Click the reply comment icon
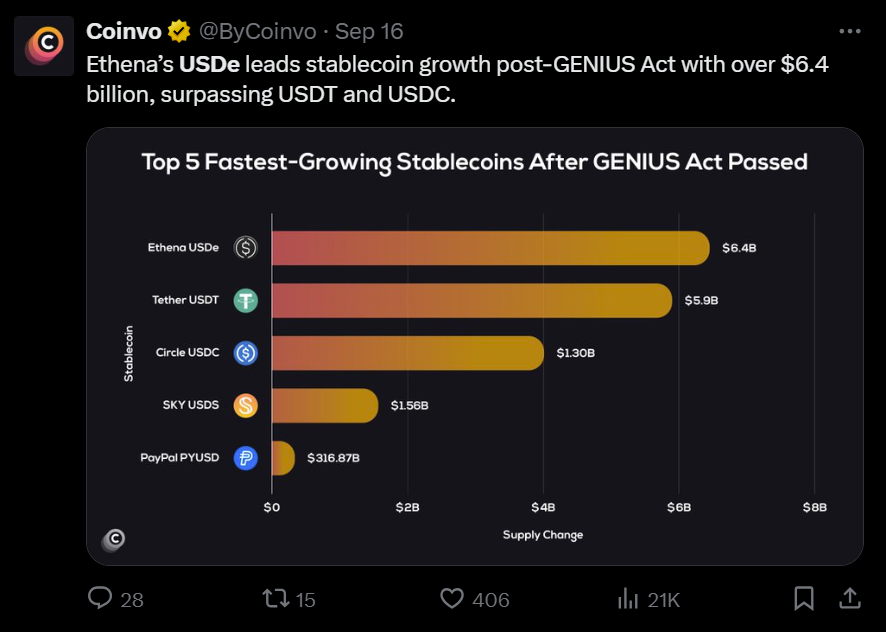This screenshot has width=886, height=632. pos(101,598)
